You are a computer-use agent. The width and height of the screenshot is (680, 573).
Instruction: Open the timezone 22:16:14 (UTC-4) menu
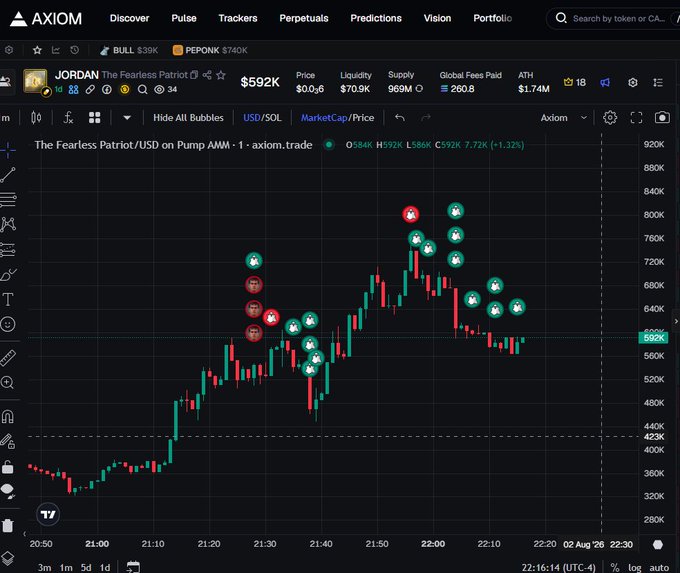pos(559,567)
